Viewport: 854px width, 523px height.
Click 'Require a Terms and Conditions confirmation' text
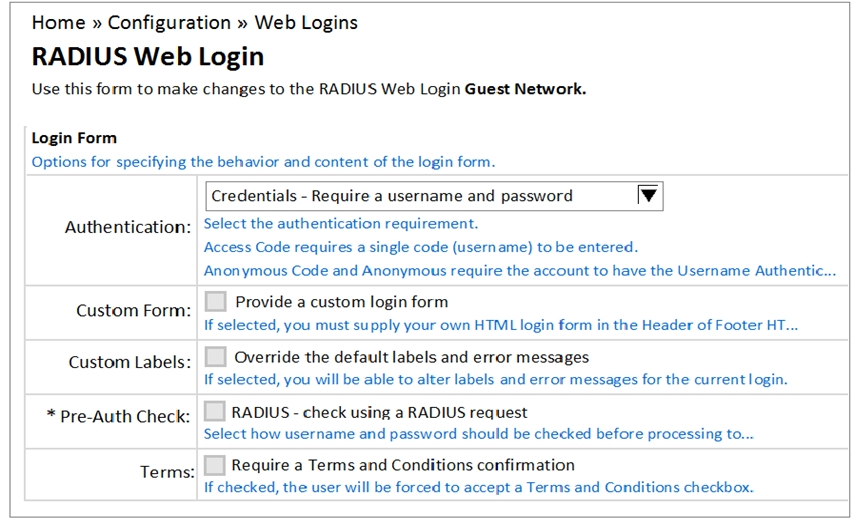tap(403, 465)
